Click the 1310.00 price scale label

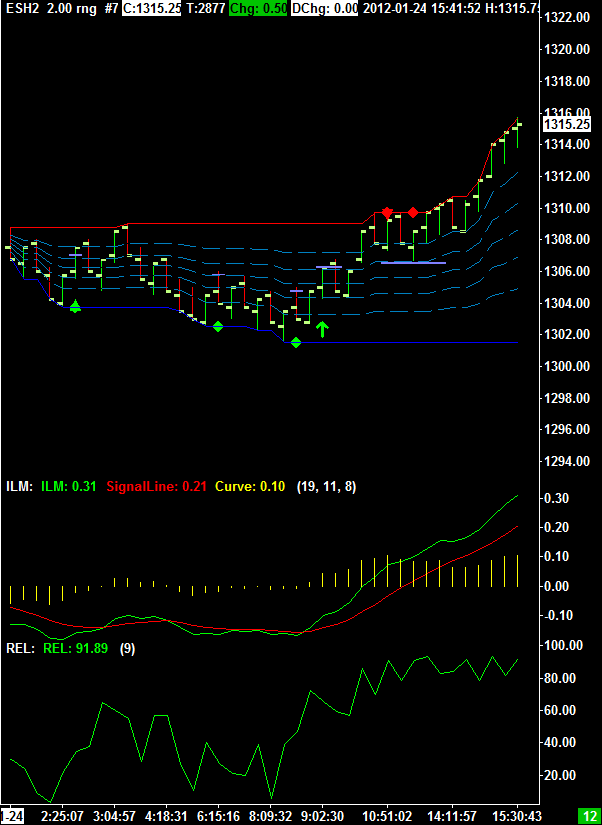tap(566, 208)
